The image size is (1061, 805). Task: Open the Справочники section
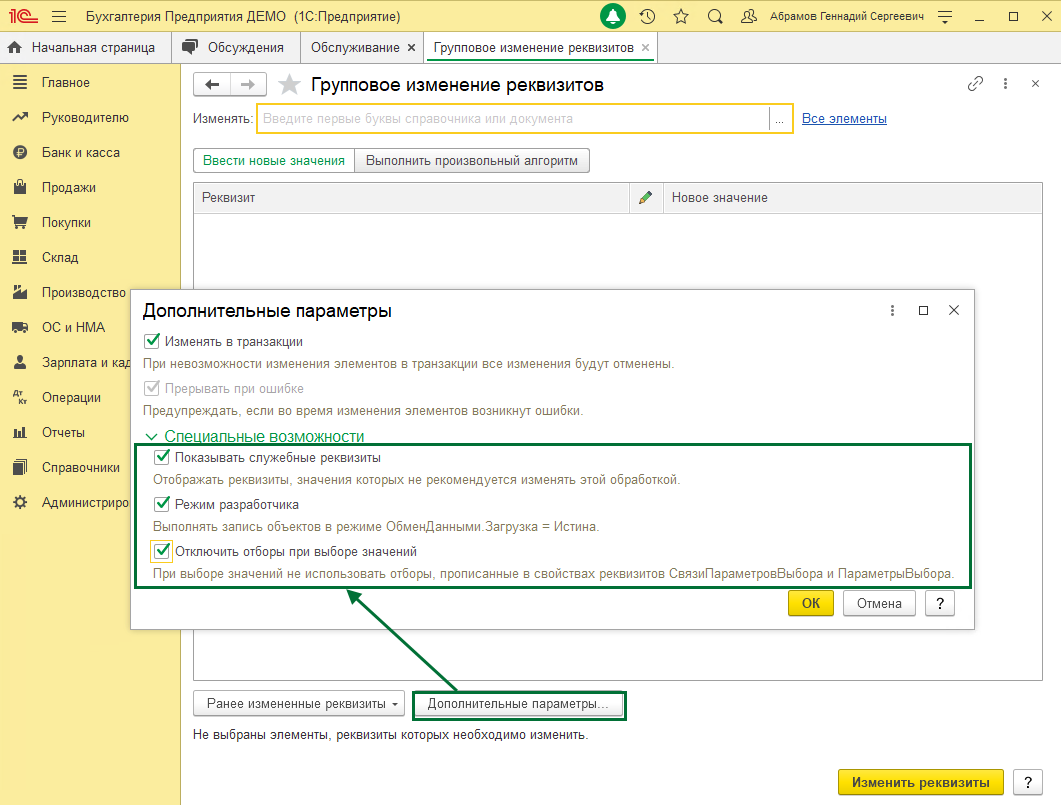pos(80,467)
